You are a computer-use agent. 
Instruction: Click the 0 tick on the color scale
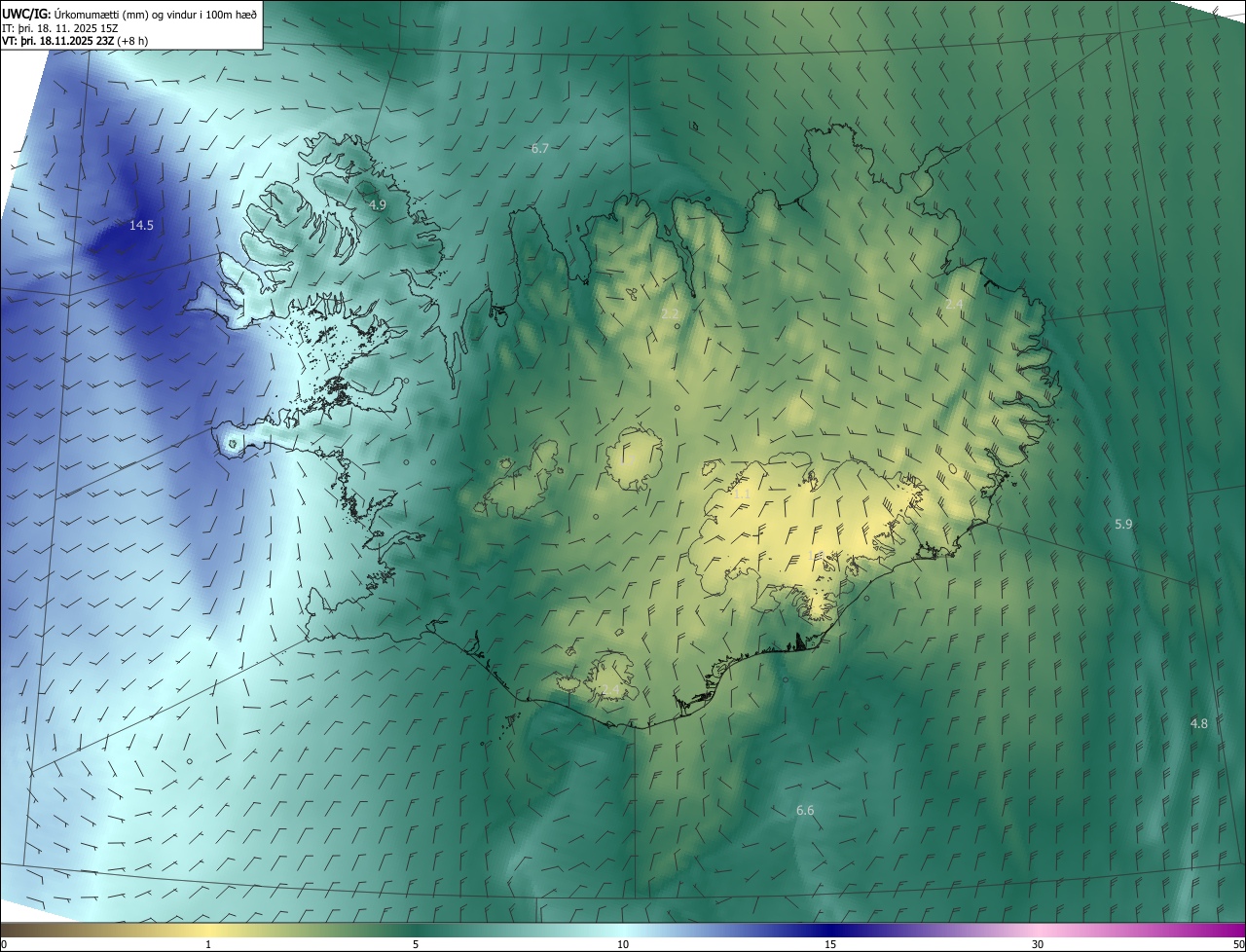point(4,944)
